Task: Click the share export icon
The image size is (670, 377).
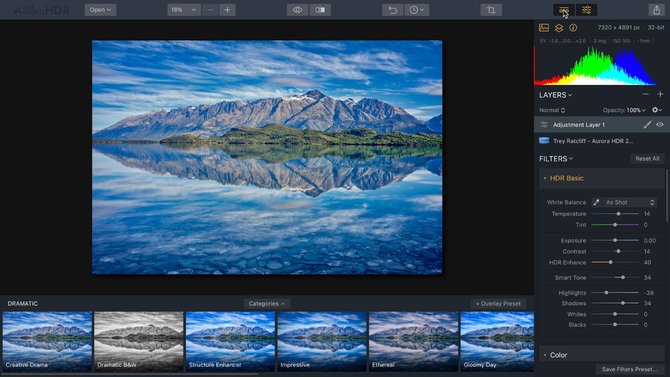Action: [x=657, y=10]
